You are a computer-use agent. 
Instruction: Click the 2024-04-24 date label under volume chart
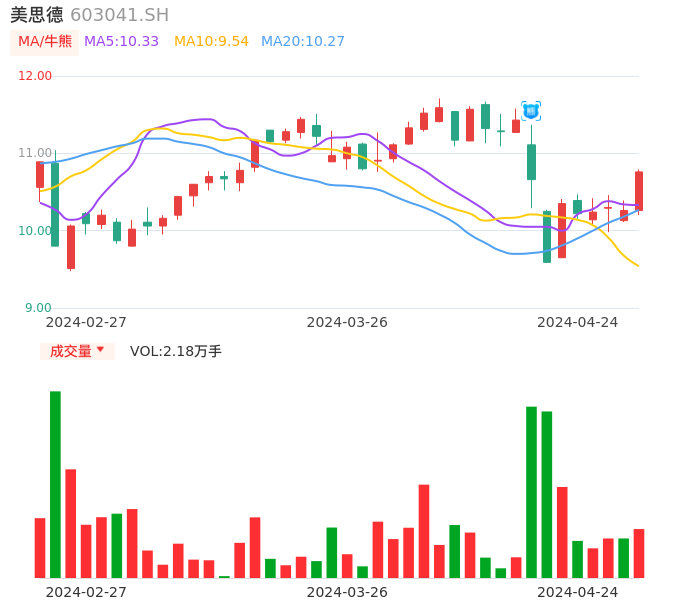(578, 592)
